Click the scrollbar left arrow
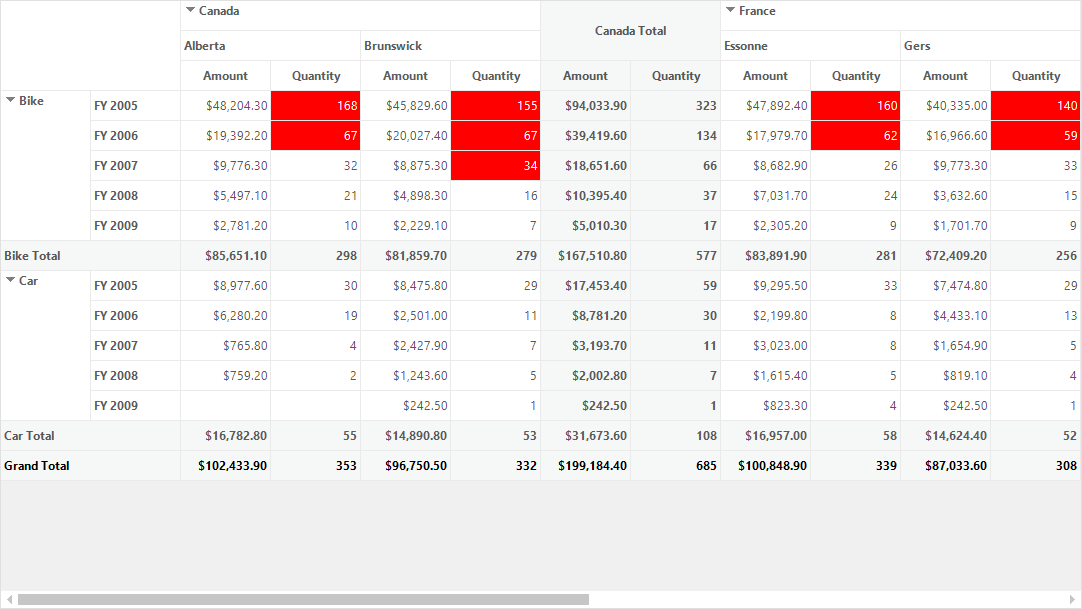This screenshot has height=609, width=1082. [9, 599]
